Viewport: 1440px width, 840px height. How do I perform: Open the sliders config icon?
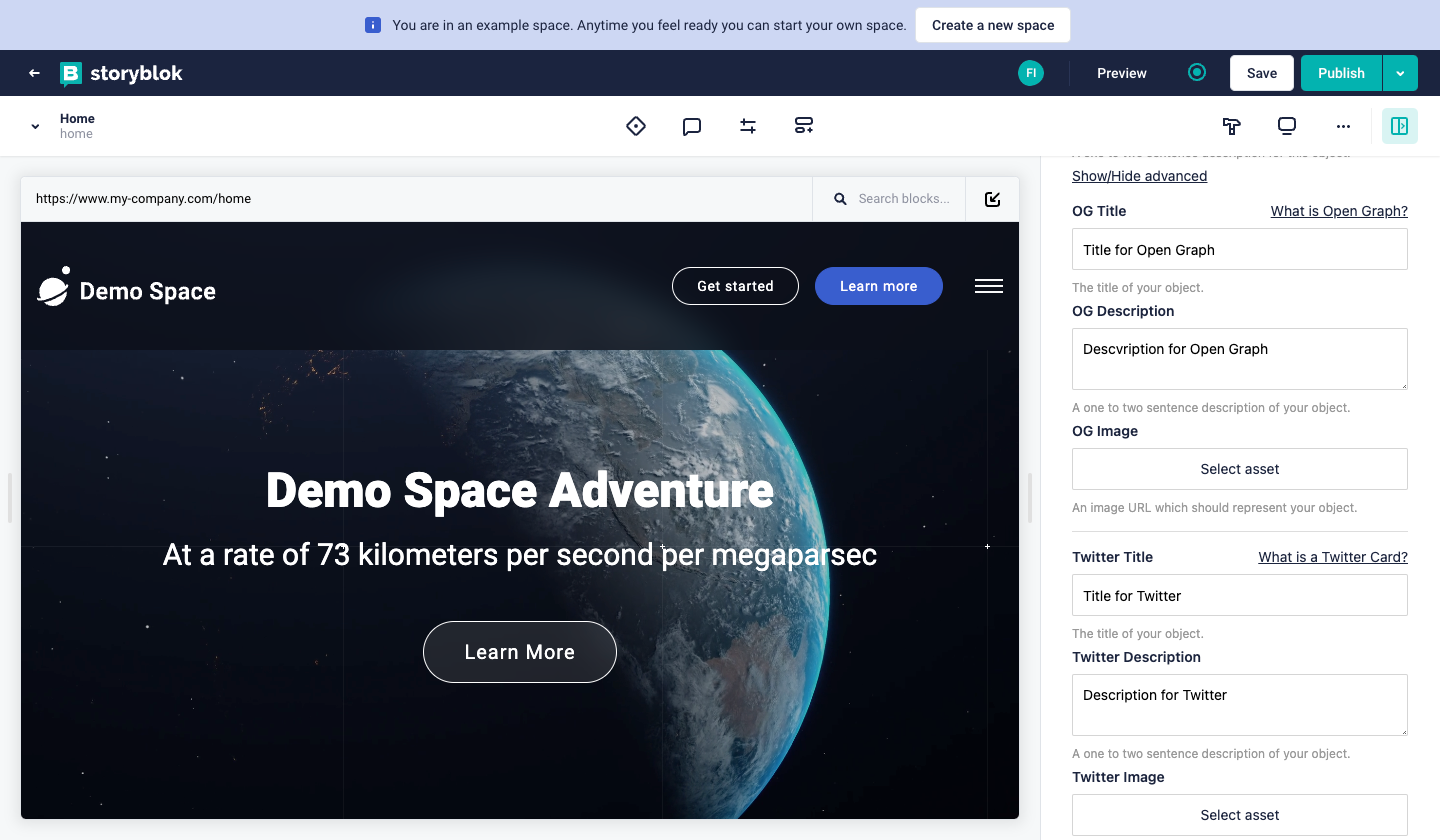click(x=748, y=126)
